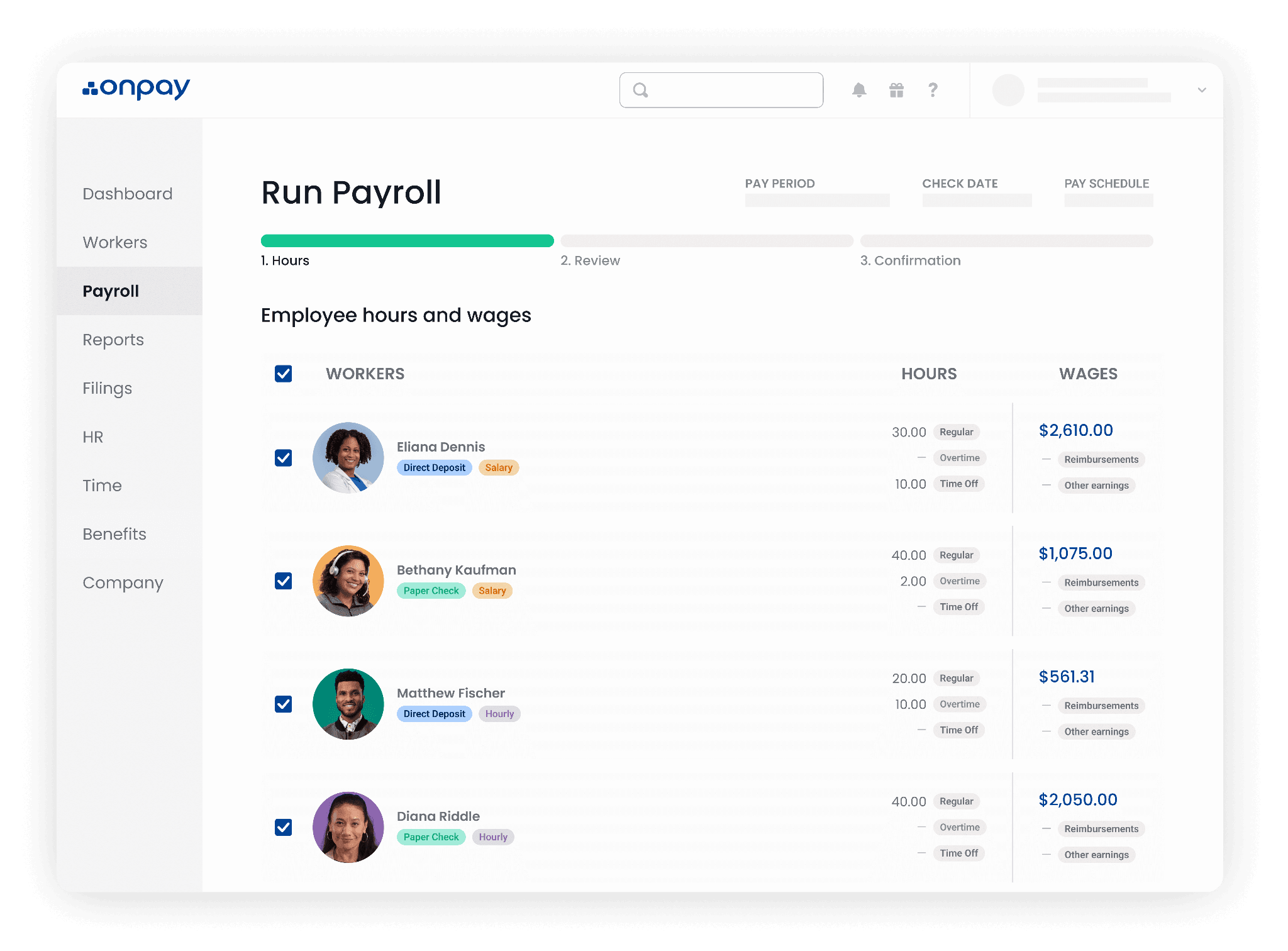Select the '2. Review' step label
Viewport: 1288px width, 951px height.
pyautogui.click(x=590, y=260)
